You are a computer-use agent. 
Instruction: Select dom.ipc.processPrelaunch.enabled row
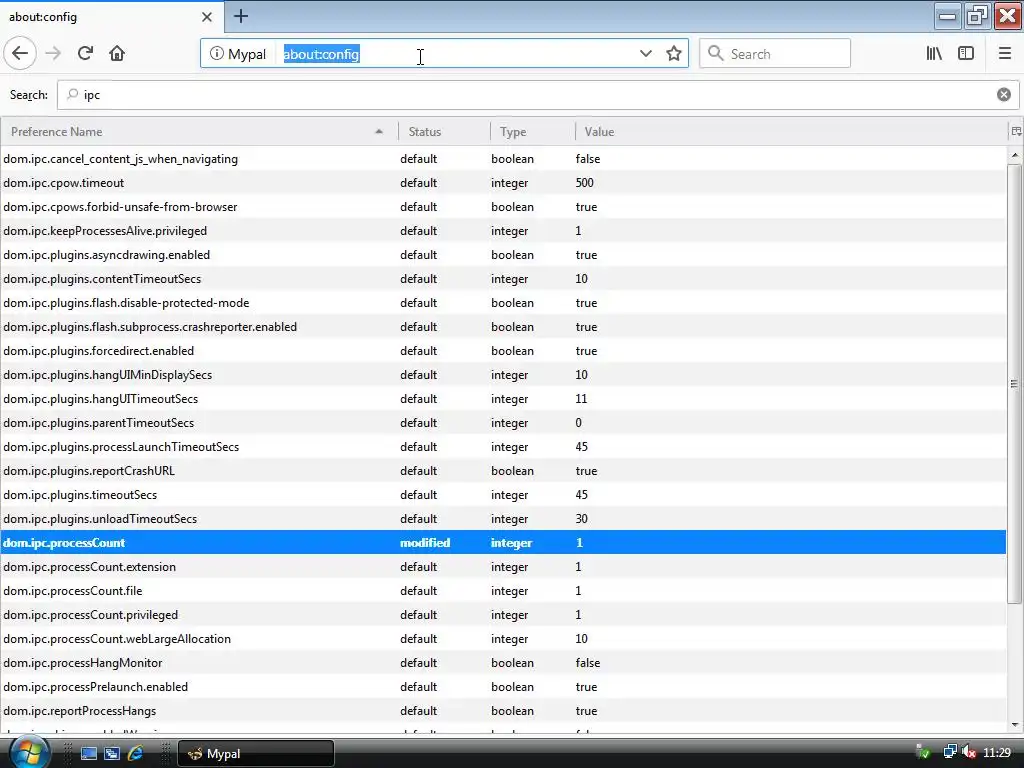coord(503,687)
